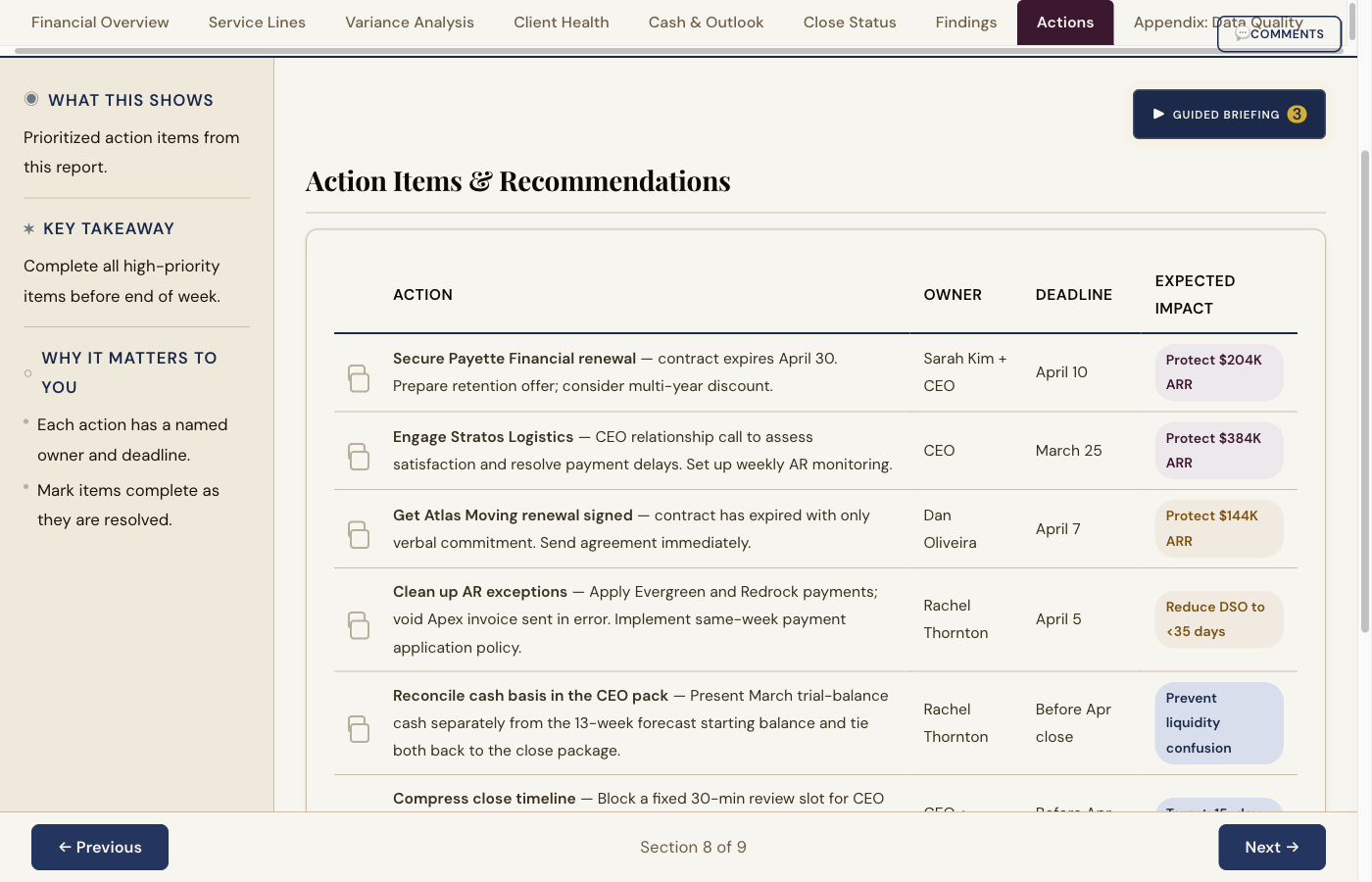Click the Prevent liquidity confusion tag

pos(1219,723)
